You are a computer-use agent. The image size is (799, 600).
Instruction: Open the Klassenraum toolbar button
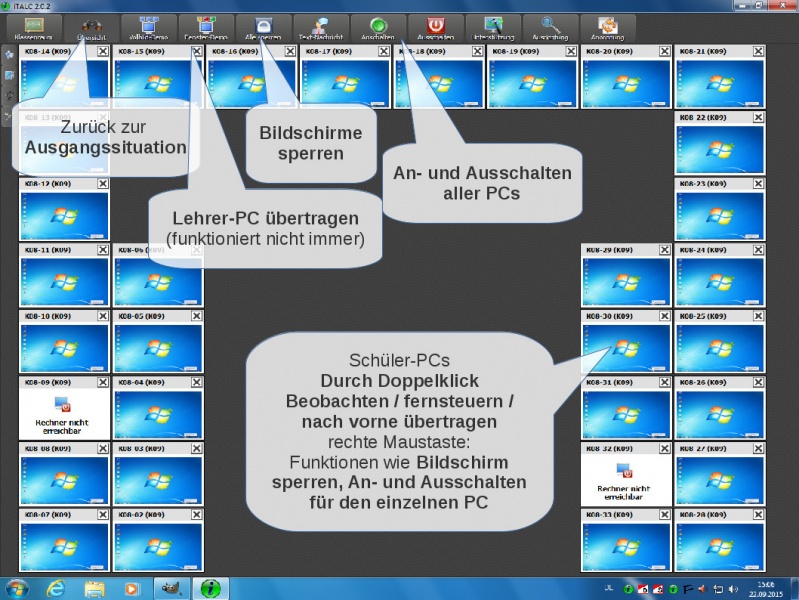[x=34, y=28]
